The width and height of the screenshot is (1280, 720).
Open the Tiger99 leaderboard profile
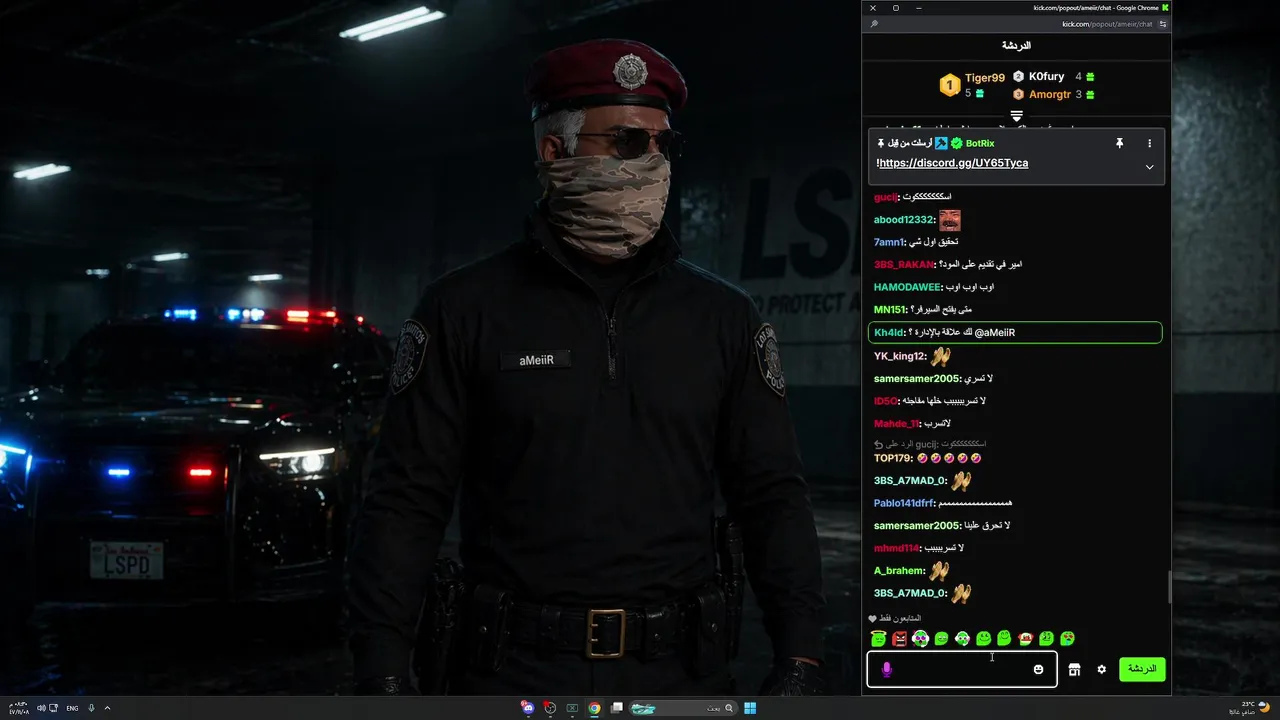(x=985, y=78)
